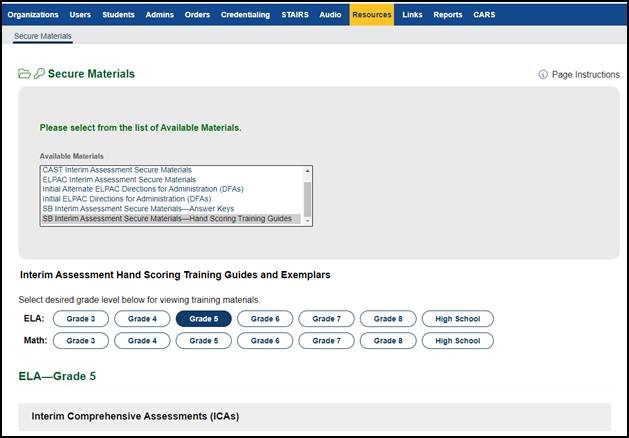Viewport: 629px width, 438px height.
Task: Select SB Interim Assessment Hand Scoring Training Guides
Action: (171, 219)
